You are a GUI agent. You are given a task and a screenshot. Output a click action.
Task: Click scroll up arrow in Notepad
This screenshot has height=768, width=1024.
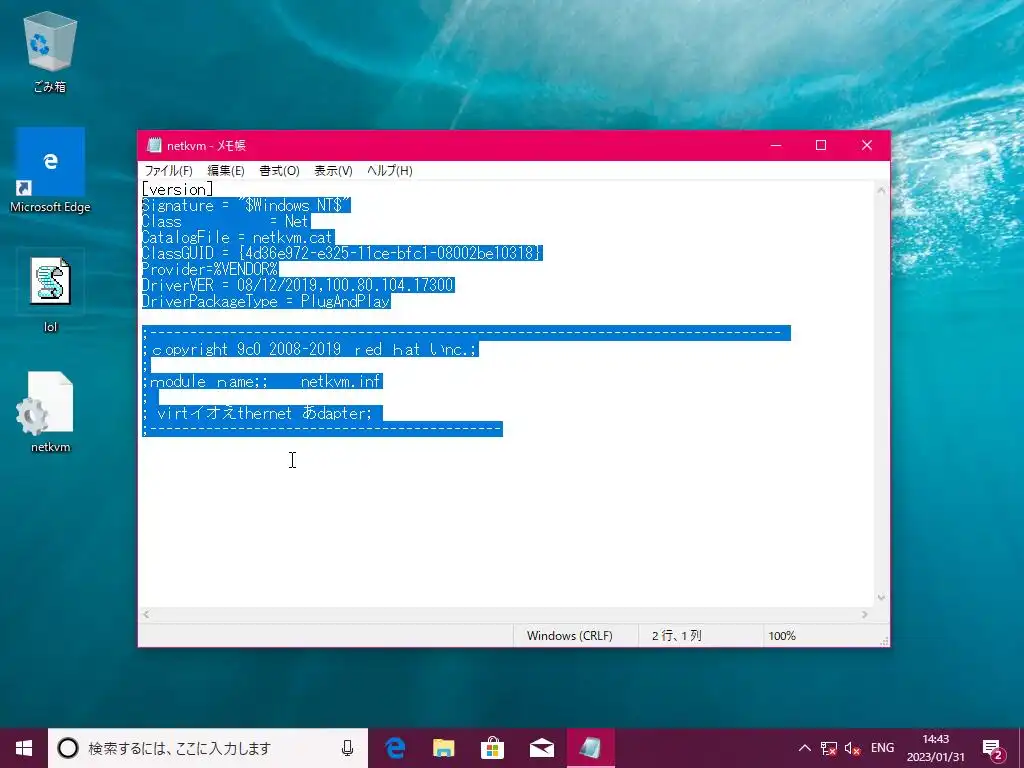(x=881, y=190)
